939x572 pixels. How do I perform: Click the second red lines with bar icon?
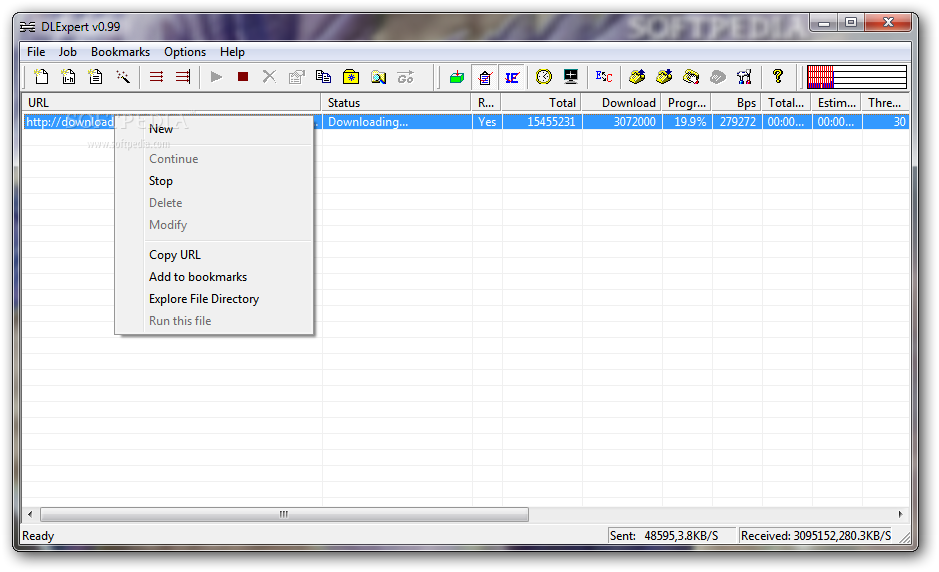click(183, 77)
